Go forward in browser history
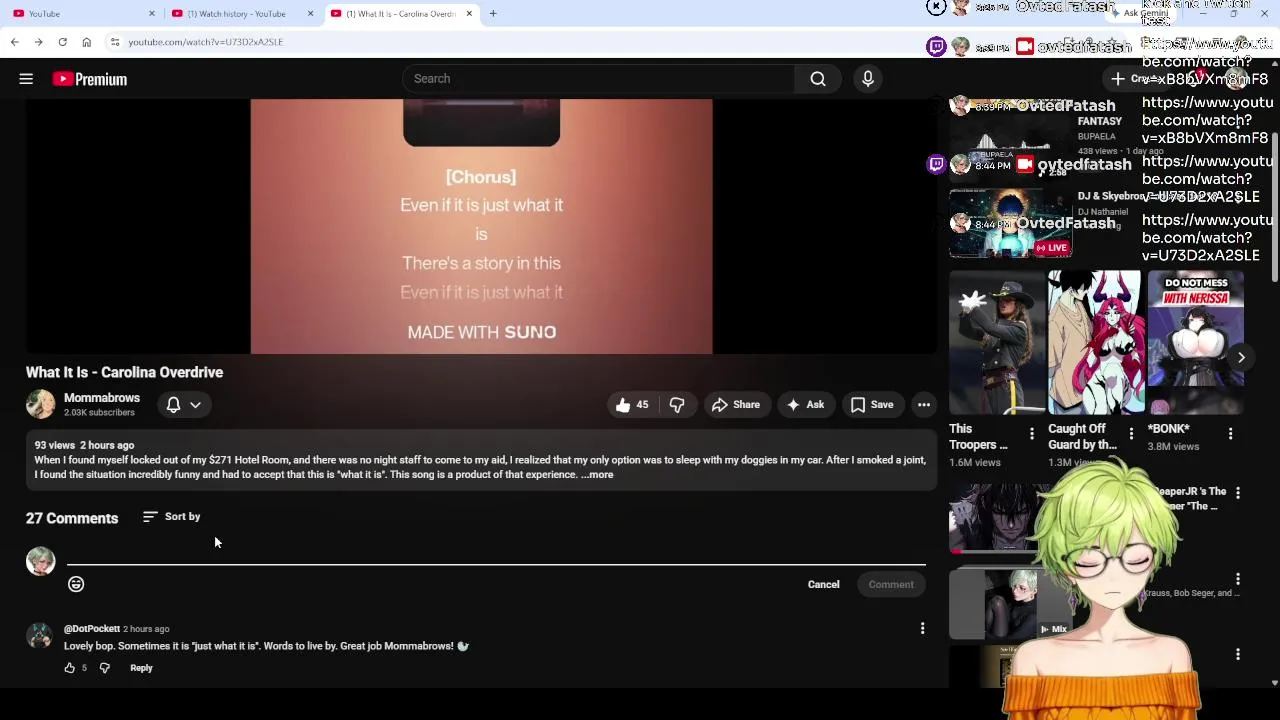Image resolution: width=1280 pixels, height=720 pixels. [x=38, y=42]
